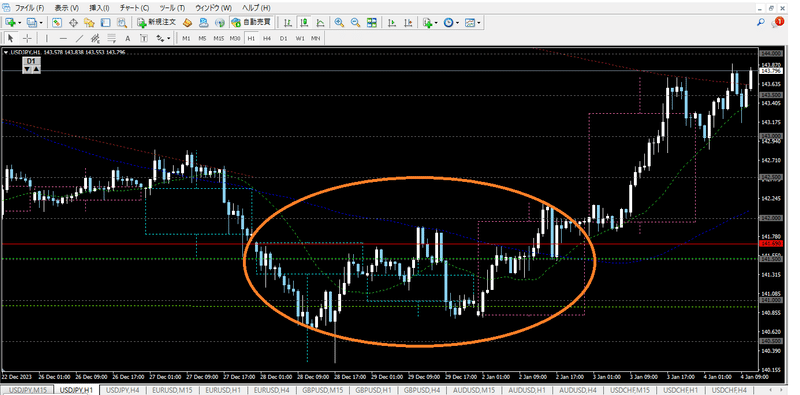Open the 表示 (V) menu

pos(66,8)
